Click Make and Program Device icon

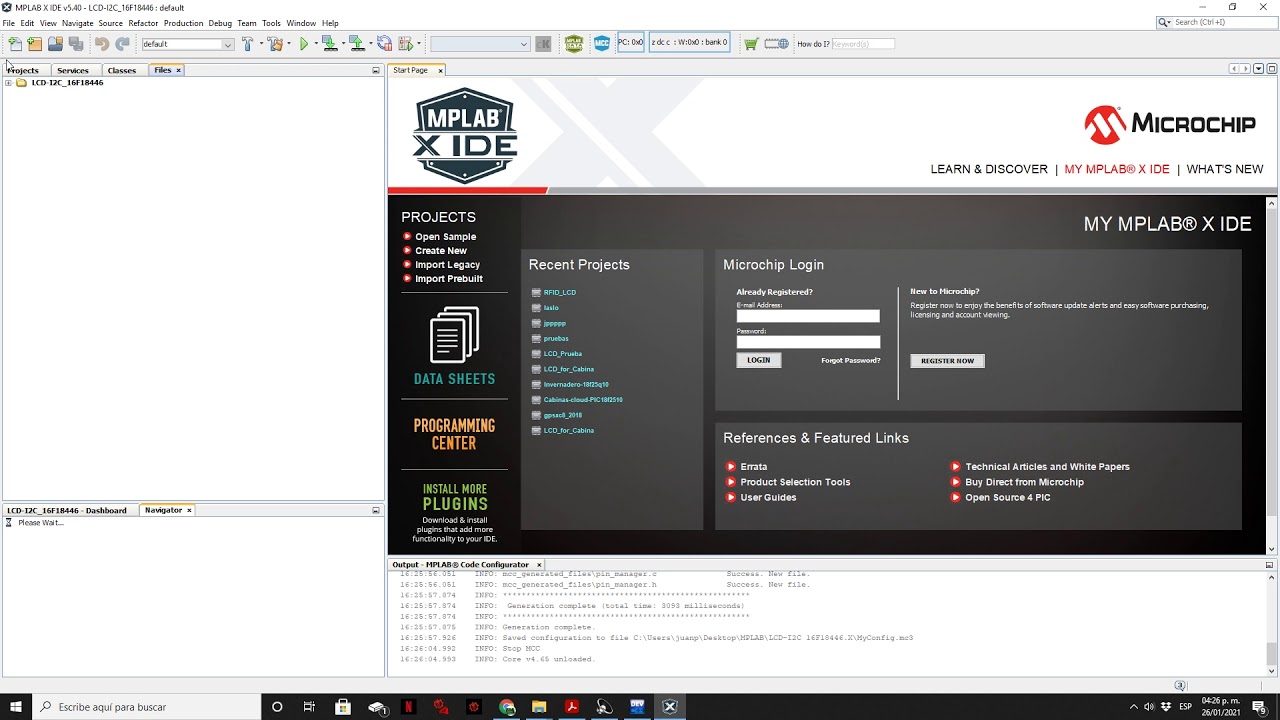[x=329, y=44]
